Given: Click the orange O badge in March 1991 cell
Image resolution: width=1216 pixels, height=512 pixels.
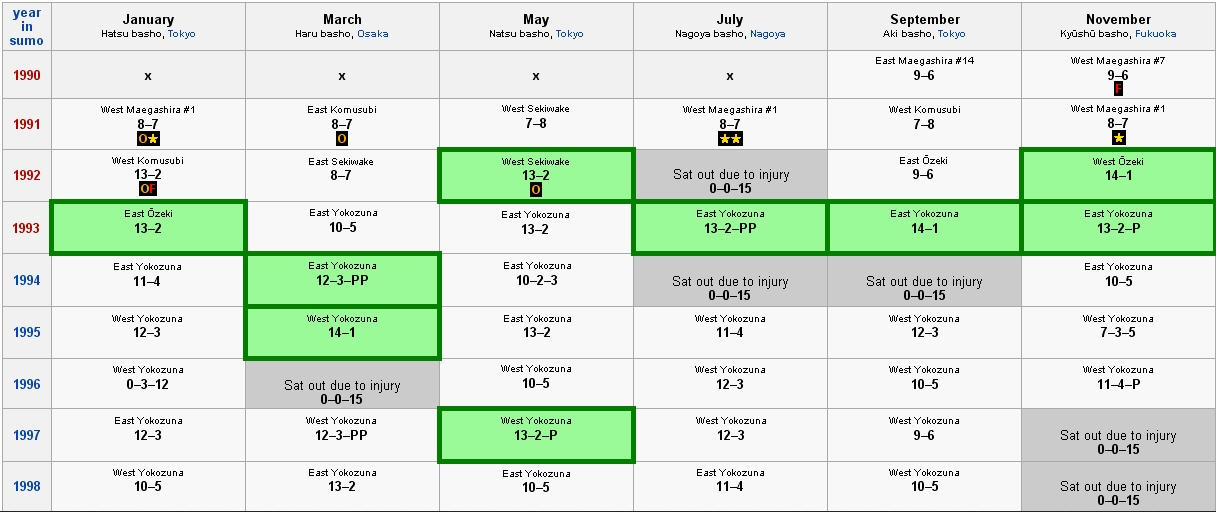Looking at the screenshot, I should [x=342, y=138].
